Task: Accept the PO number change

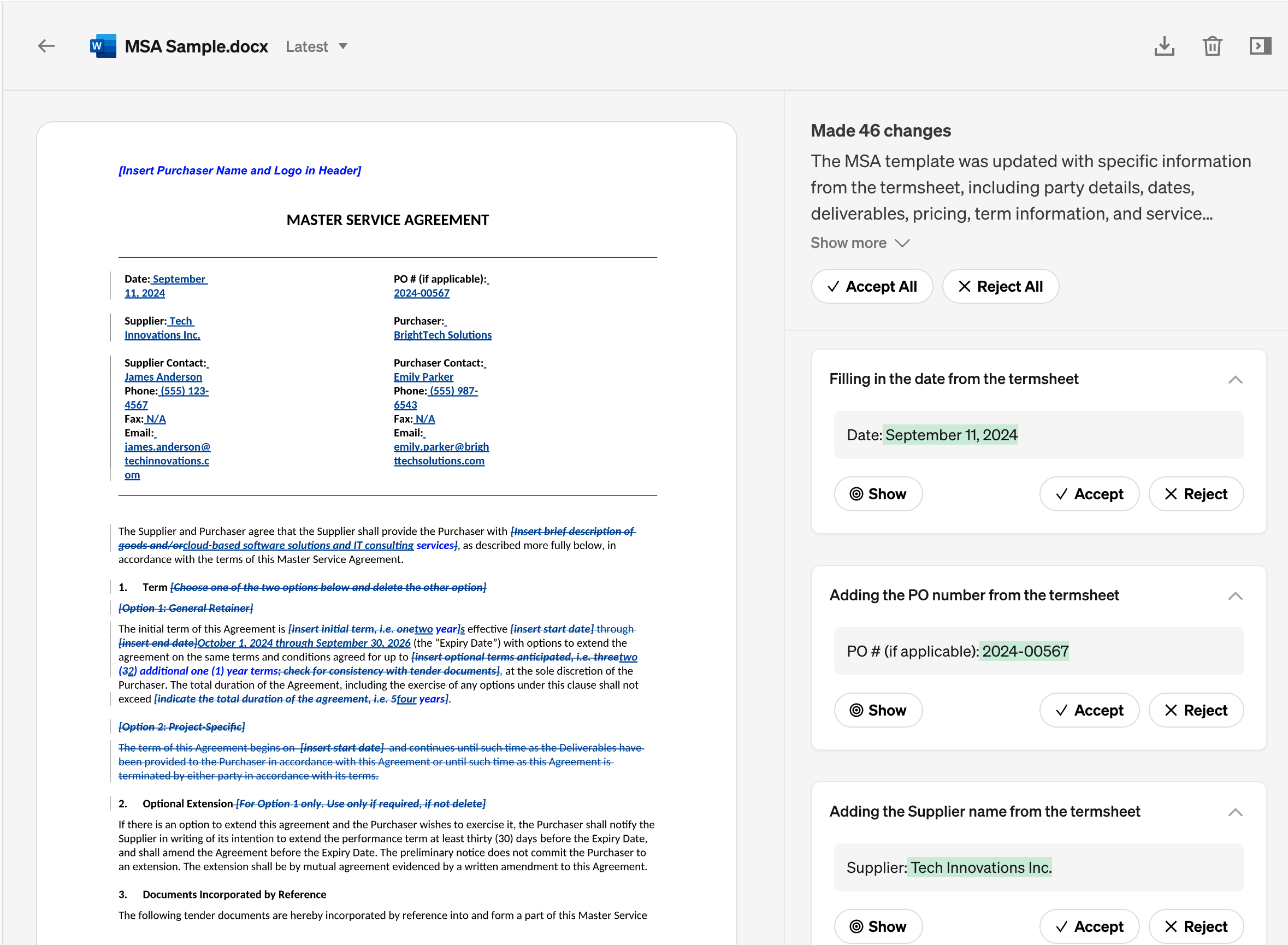Action: 1089,710
